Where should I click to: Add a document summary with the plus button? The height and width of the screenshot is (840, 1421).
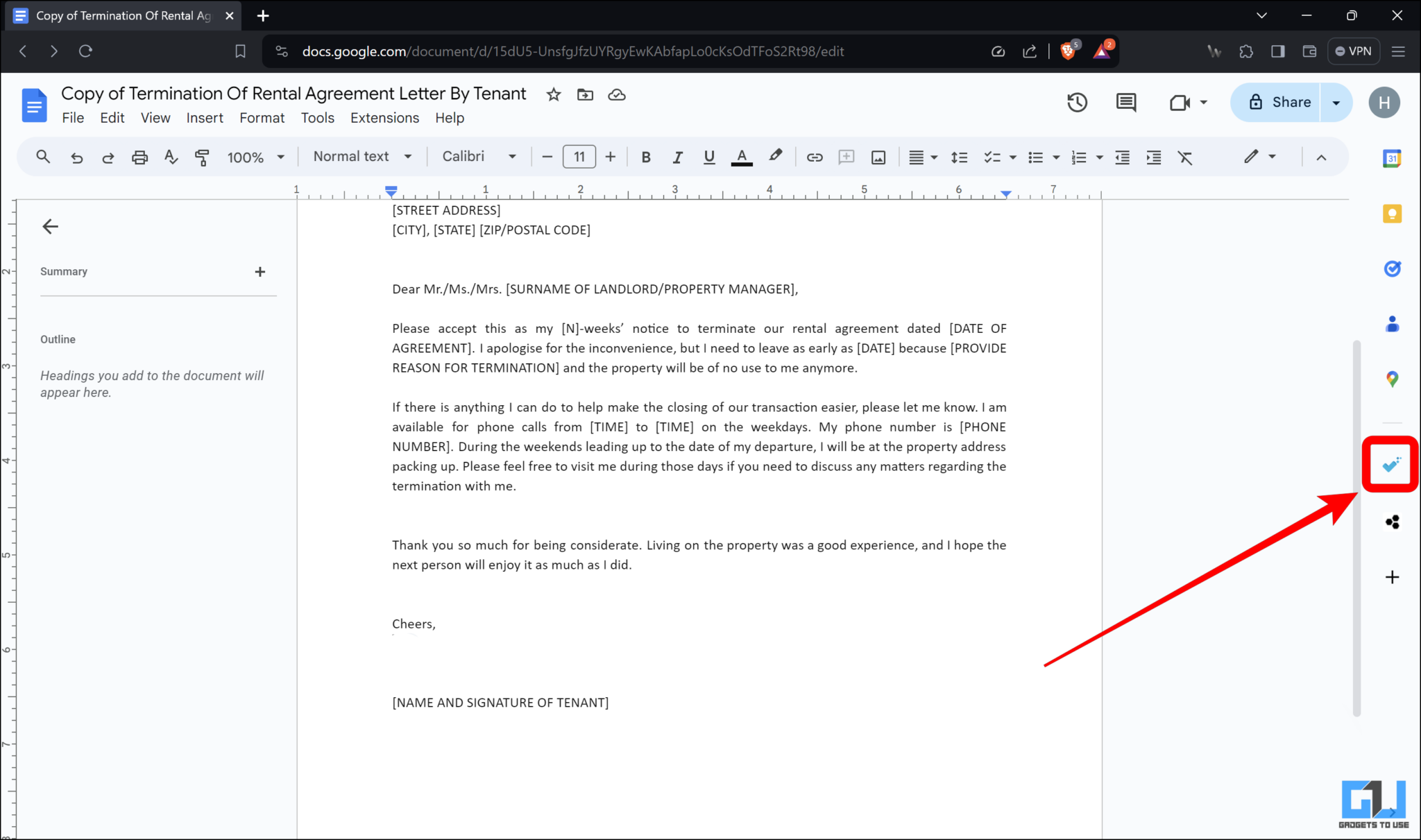point(260,271)
